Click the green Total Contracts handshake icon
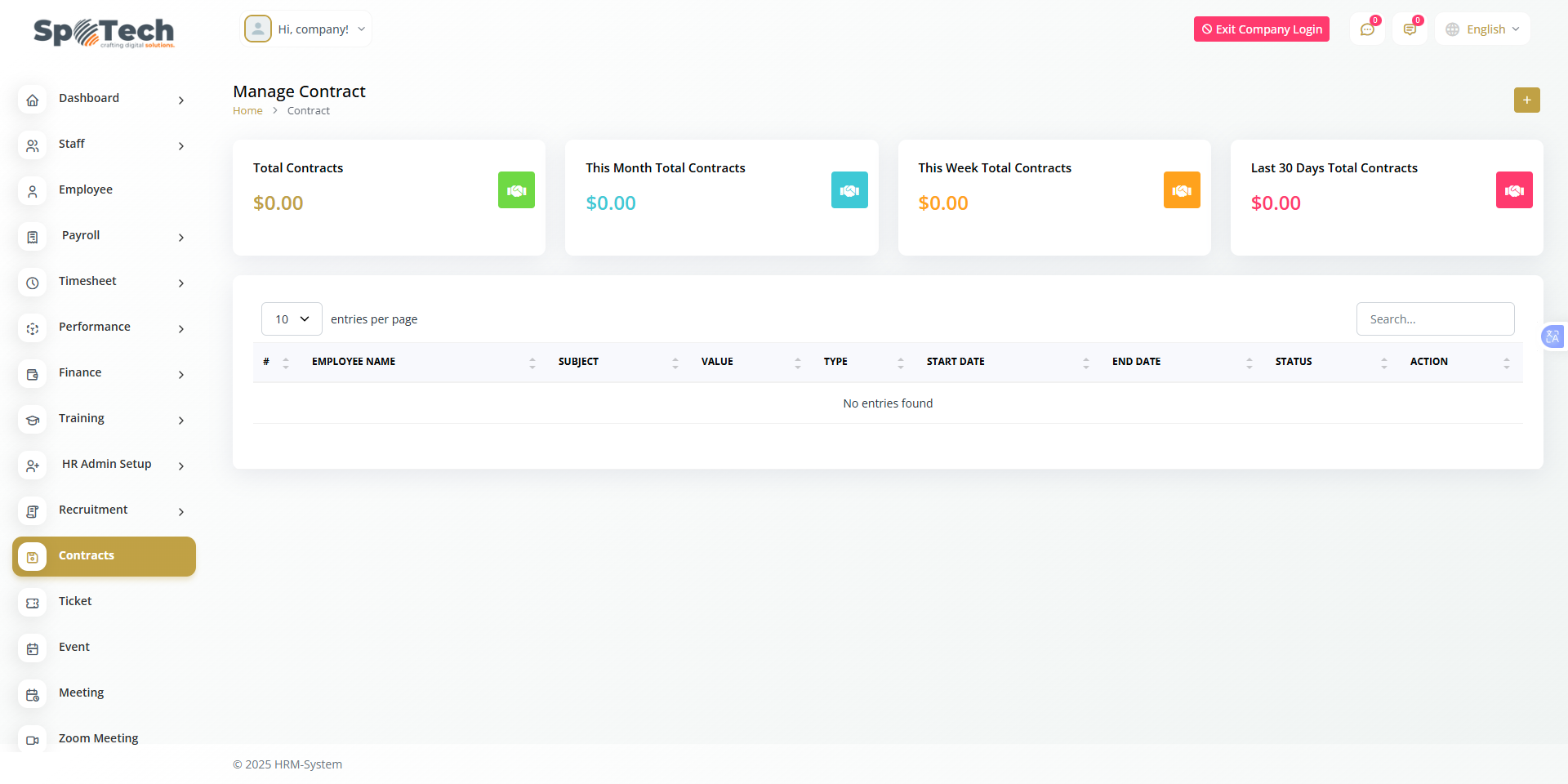The height and width of the screenshot is (784, 1568). point(516,190)
